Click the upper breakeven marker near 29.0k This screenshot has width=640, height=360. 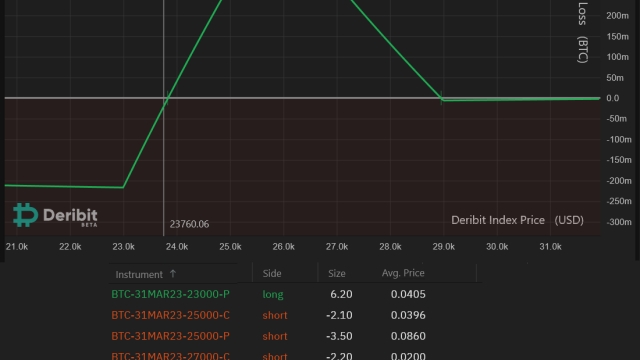click(441, 98)
